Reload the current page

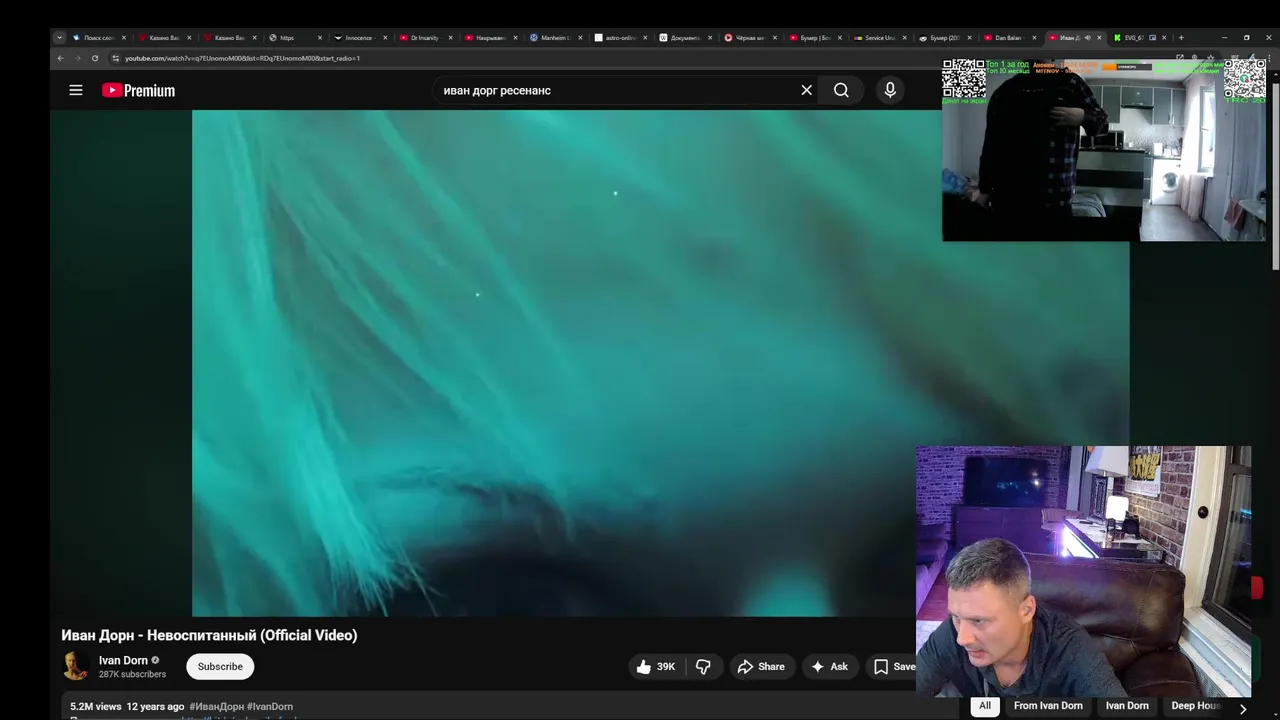95,58
